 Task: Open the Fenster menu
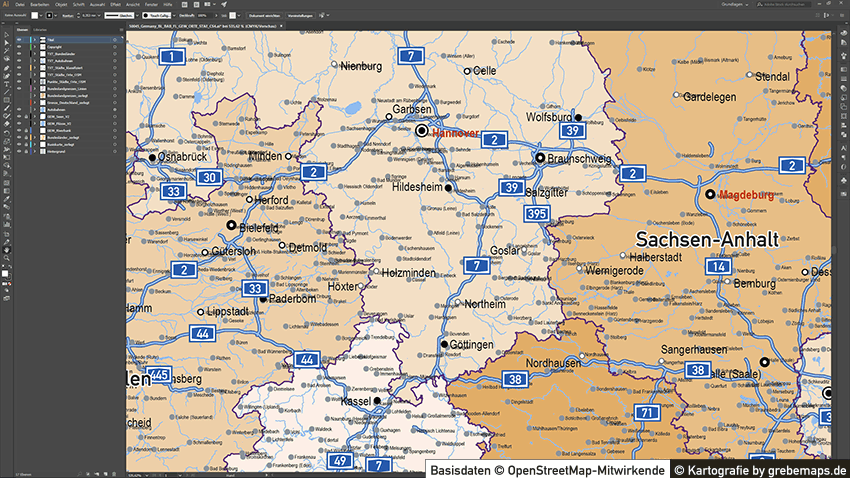[x=152, y=5]
